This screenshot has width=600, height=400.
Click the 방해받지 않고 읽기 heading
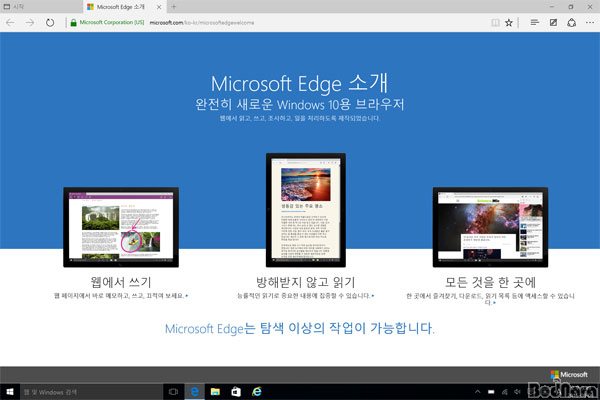[x=306, y=282]
